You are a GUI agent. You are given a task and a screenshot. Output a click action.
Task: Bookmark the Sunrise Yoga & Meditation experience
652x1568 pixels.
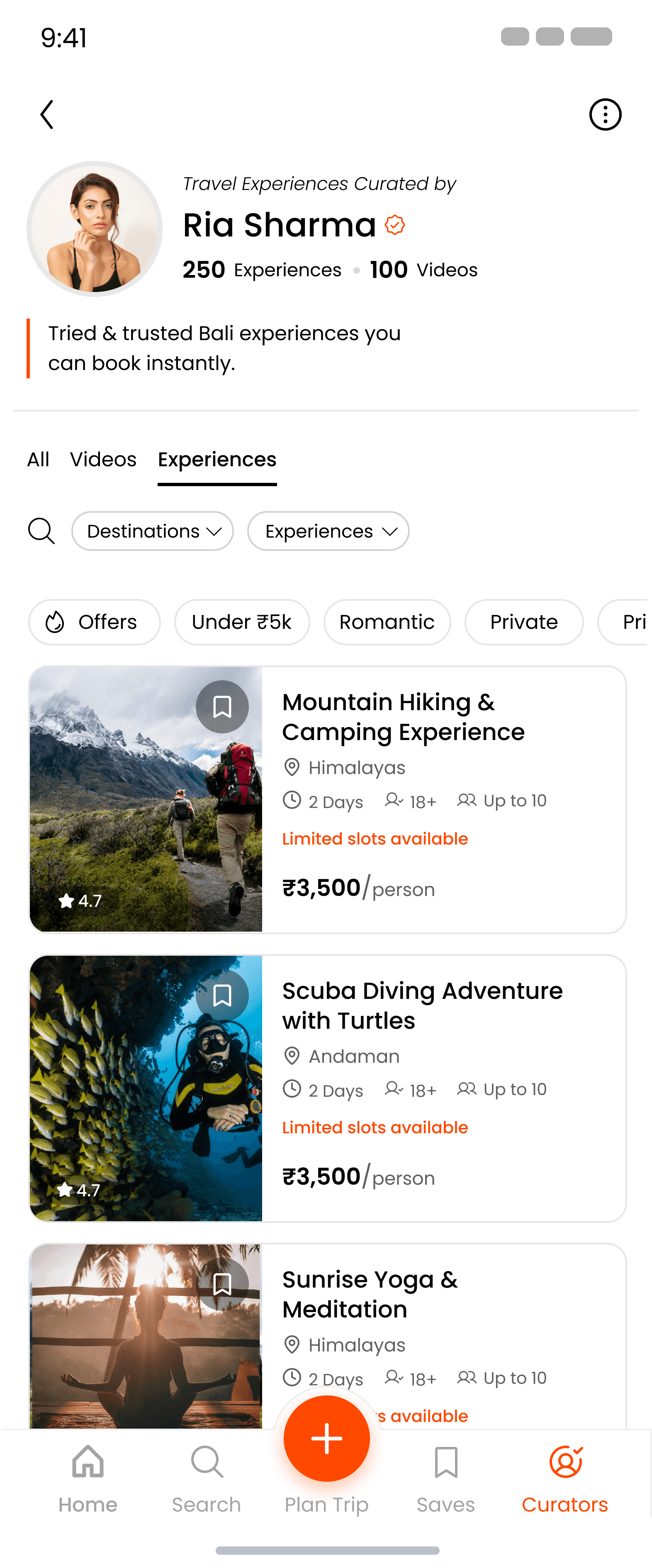click(222, 1284)
